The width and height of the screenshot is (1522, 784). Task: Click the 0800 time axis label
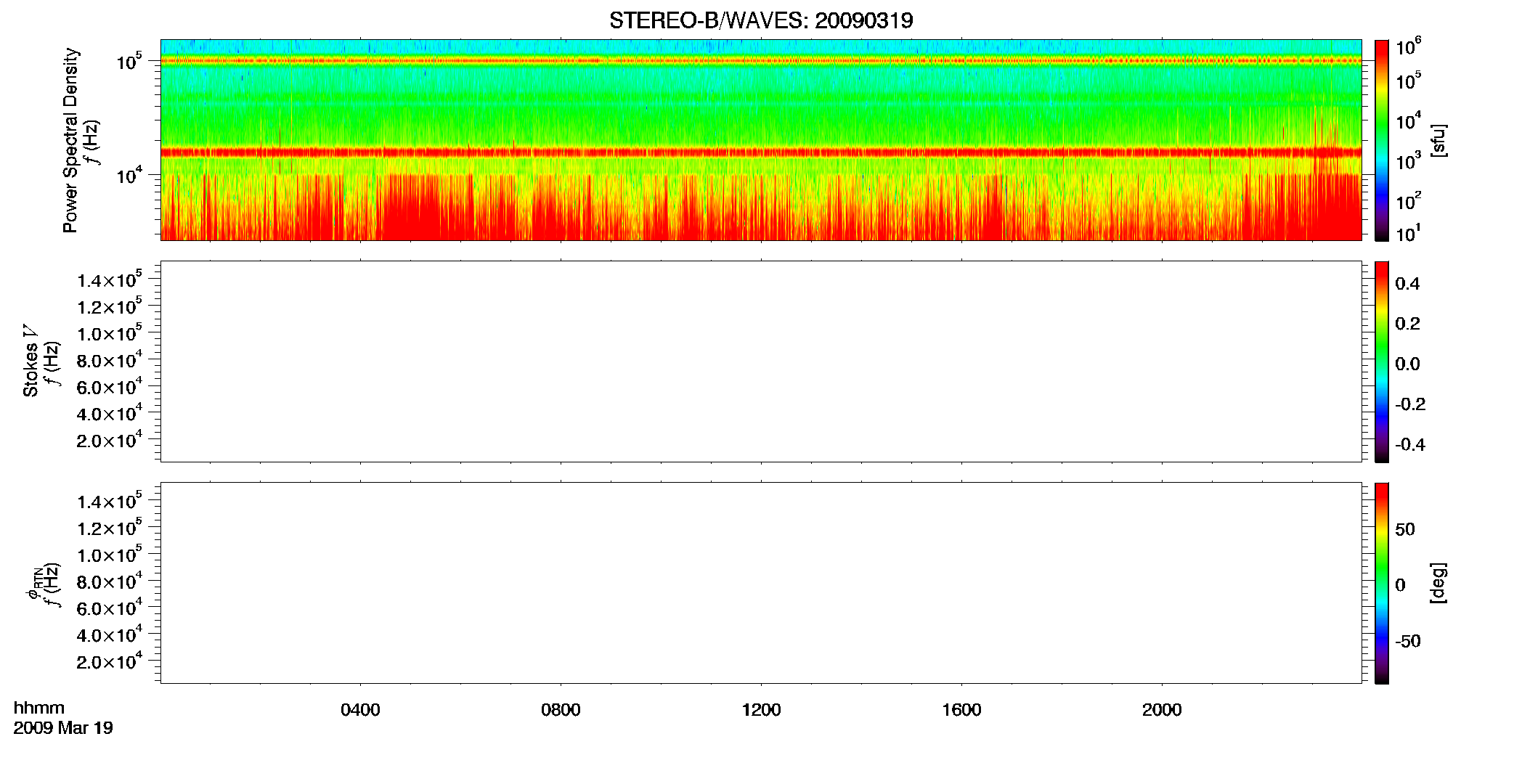(x=561, y=710)
